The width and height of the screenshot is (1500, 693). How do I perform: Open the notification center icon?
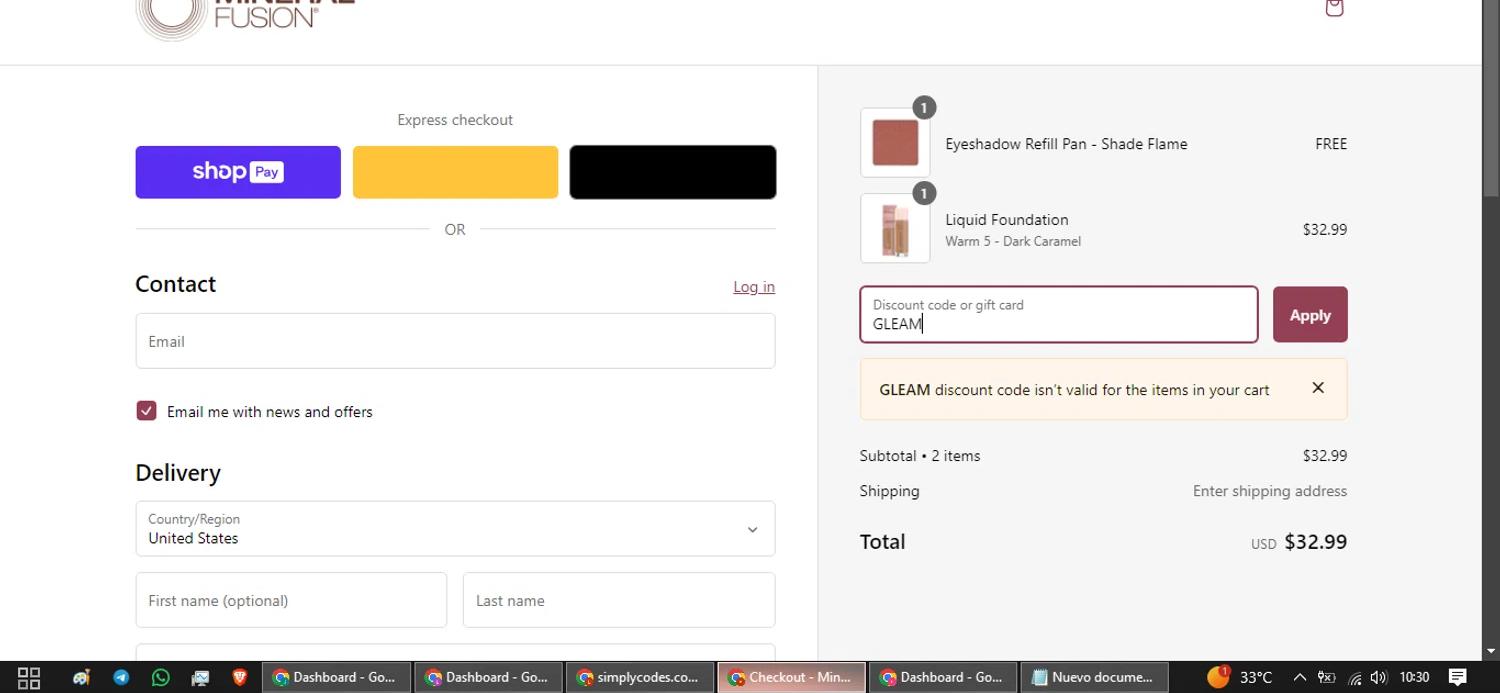pyautogui.click(x=1457, y=677)
